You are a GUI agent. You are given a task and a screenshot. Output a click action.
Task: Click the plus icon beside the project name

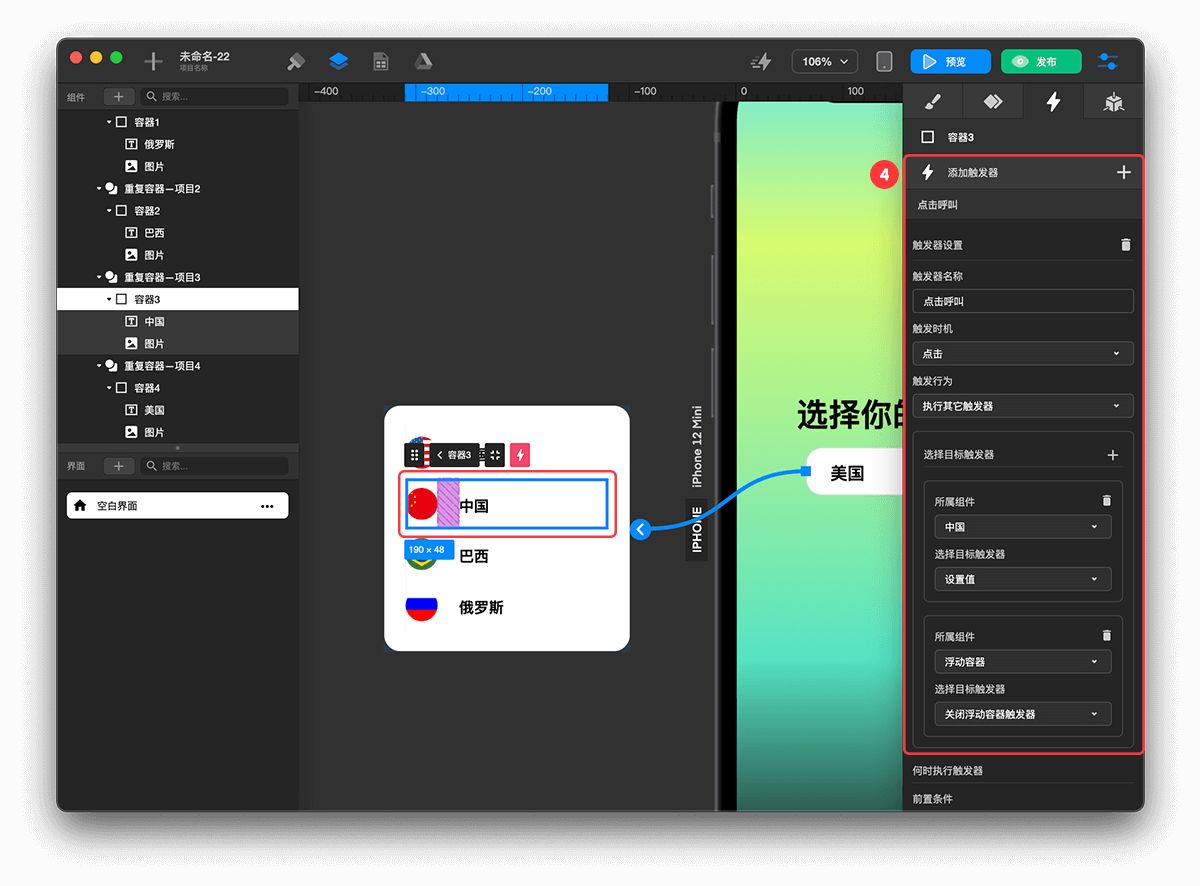[x=153, y=62]
